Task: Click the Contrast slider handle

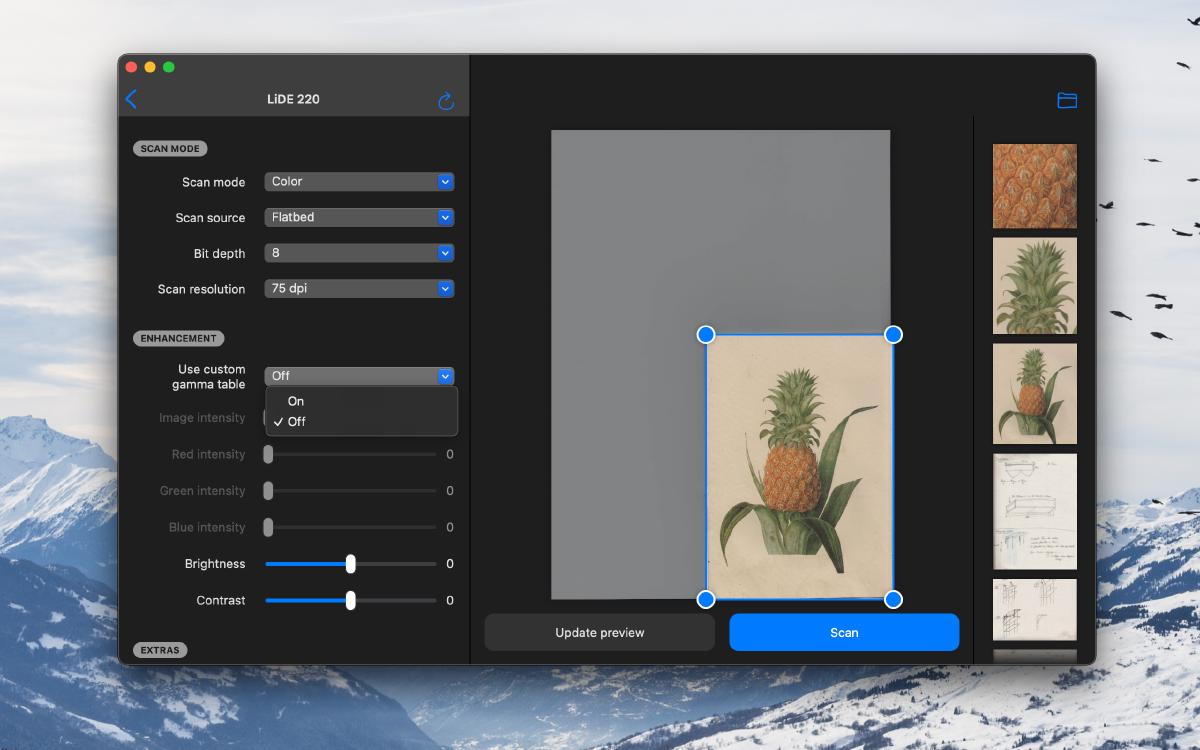Action: pos(350,600)
